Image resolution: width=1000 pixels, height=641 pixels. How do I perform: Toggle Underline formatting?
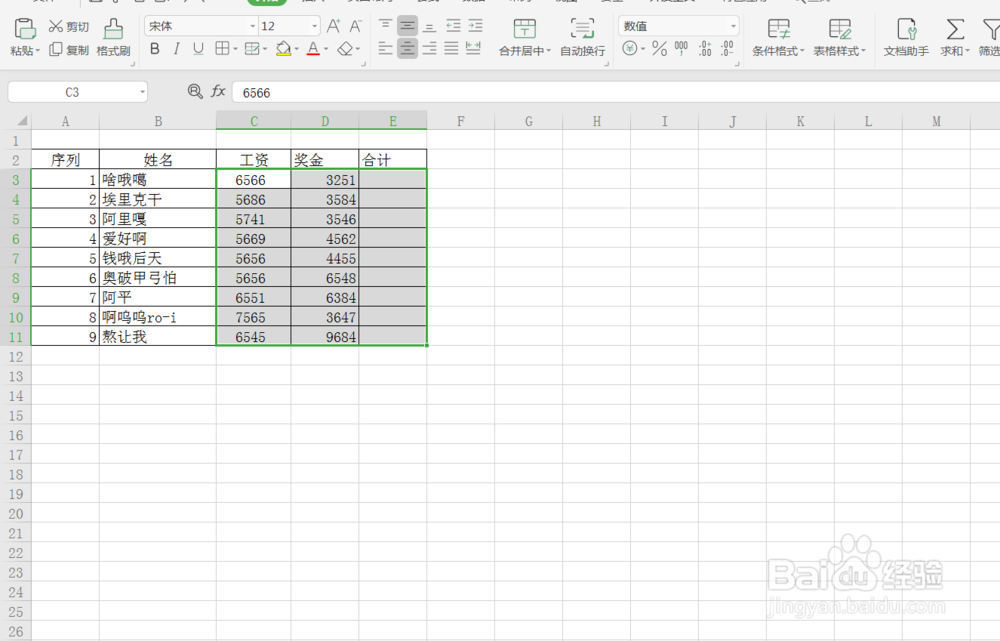coord(198,48)
